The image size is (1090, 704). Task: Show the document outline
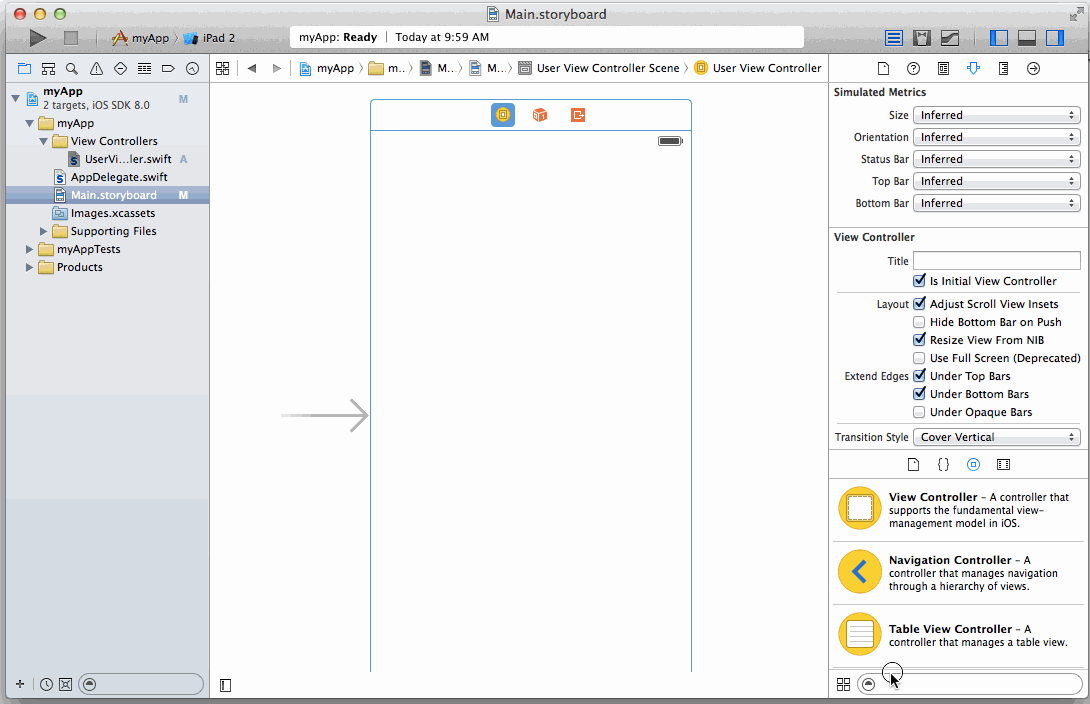(x=225, y=686)
